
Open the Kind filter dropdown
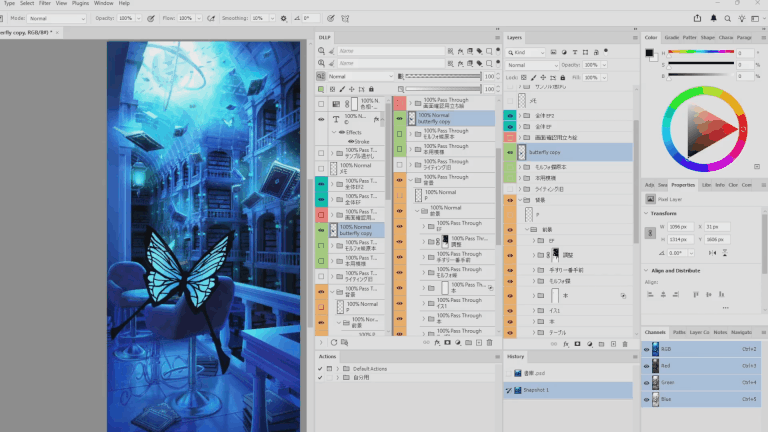tap(526, 52)
